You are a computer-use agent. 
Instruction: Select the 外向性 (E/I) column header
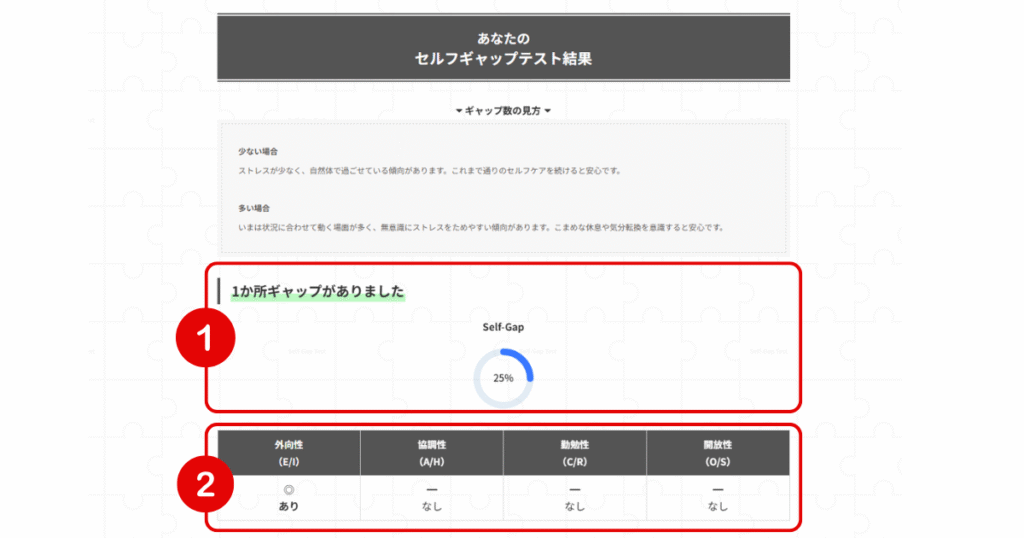[x=288, y=452]
